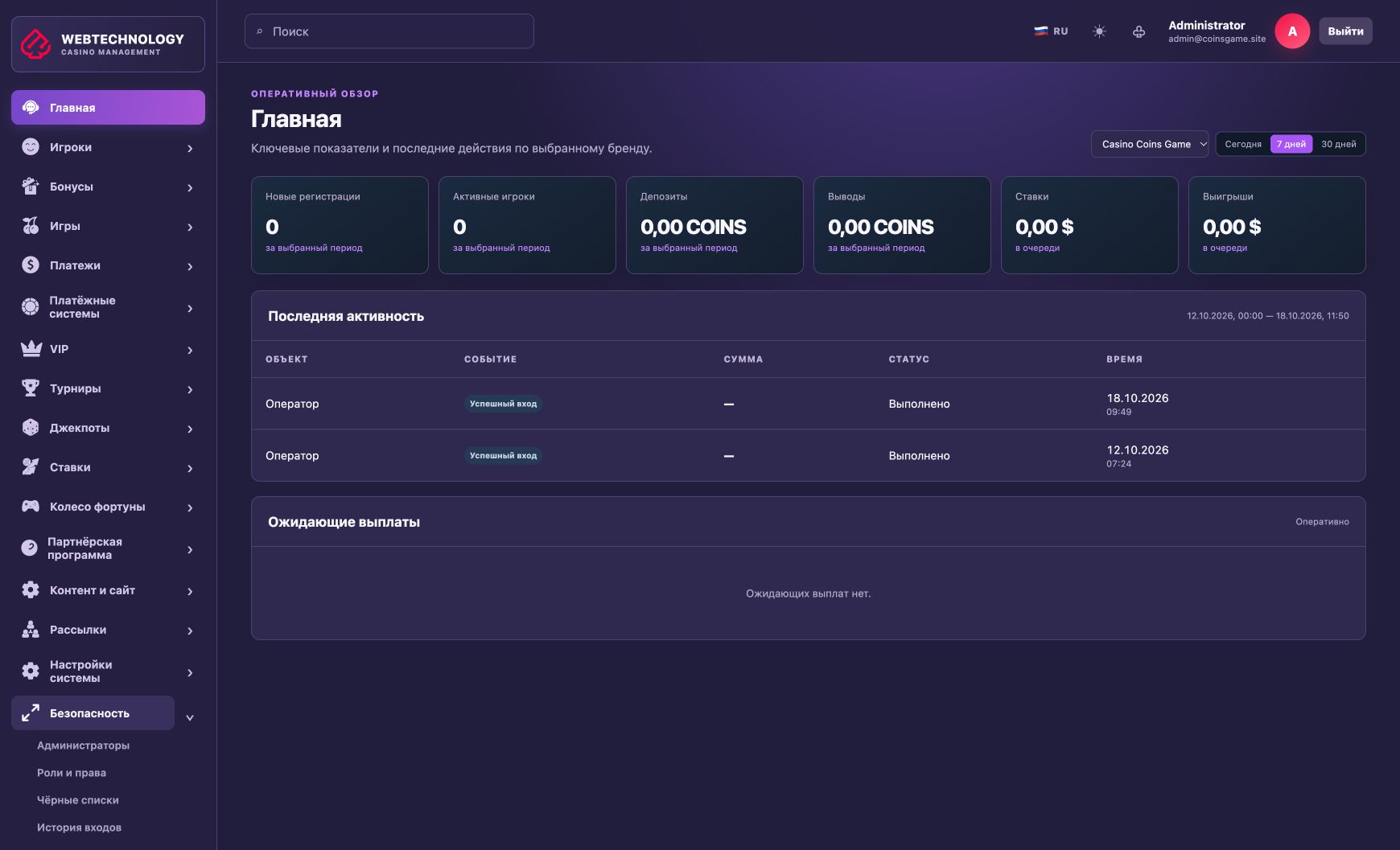This screenshot has height=850, width=1400.
Task: Click the Платежи dollar coin icon
Action: click(31, 265)
